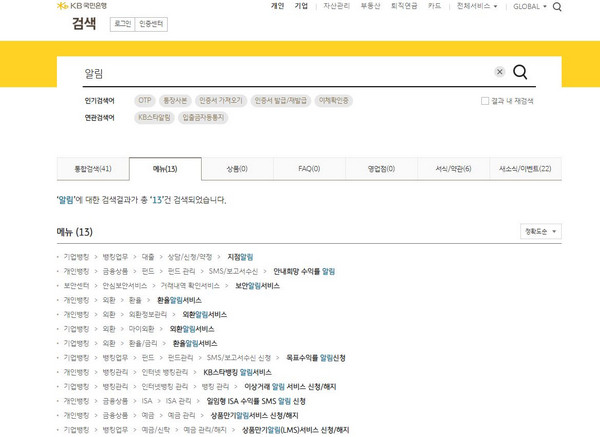The image size is (600, 437).
Task: Click 환율/금리 breadcrumb text
Action: click(143, 343)
